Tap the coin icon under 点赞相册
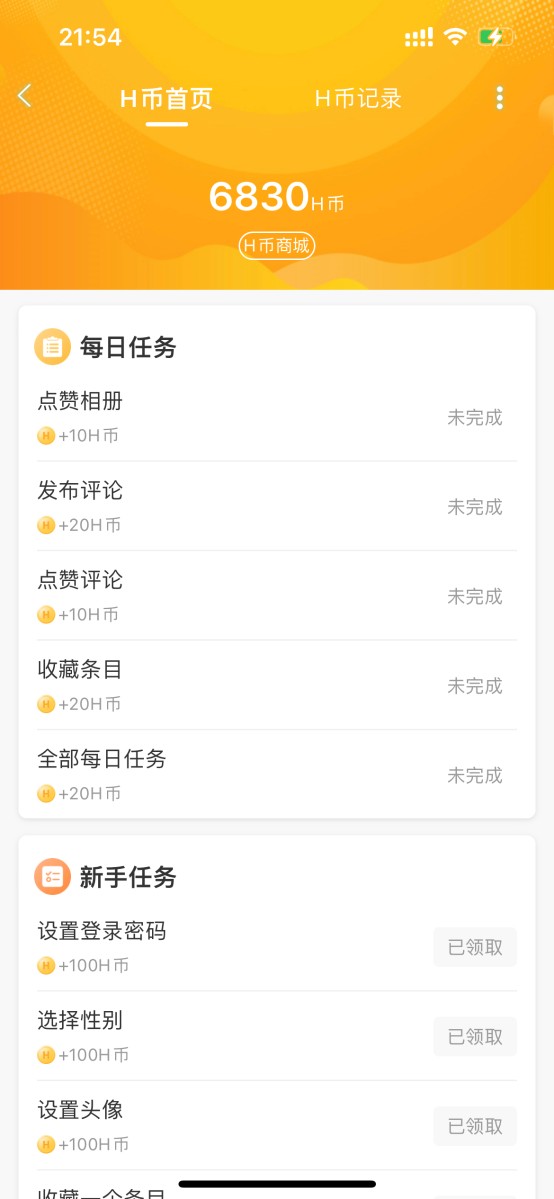Image resolution: width=554 pixels, height=1199 pixels. pyautogui.click(x=46, y=436)
